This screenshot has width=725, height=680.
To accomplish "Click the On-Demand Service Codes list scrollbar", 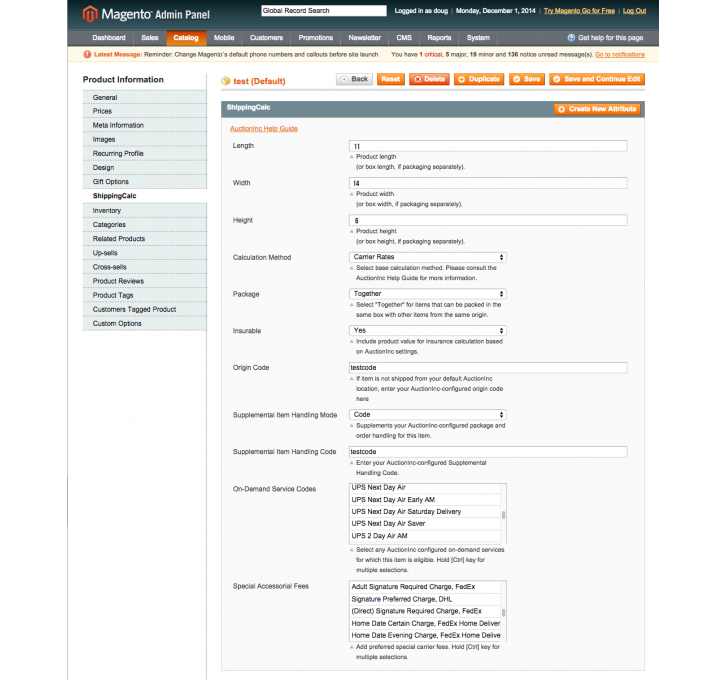I will coord(504,514).
